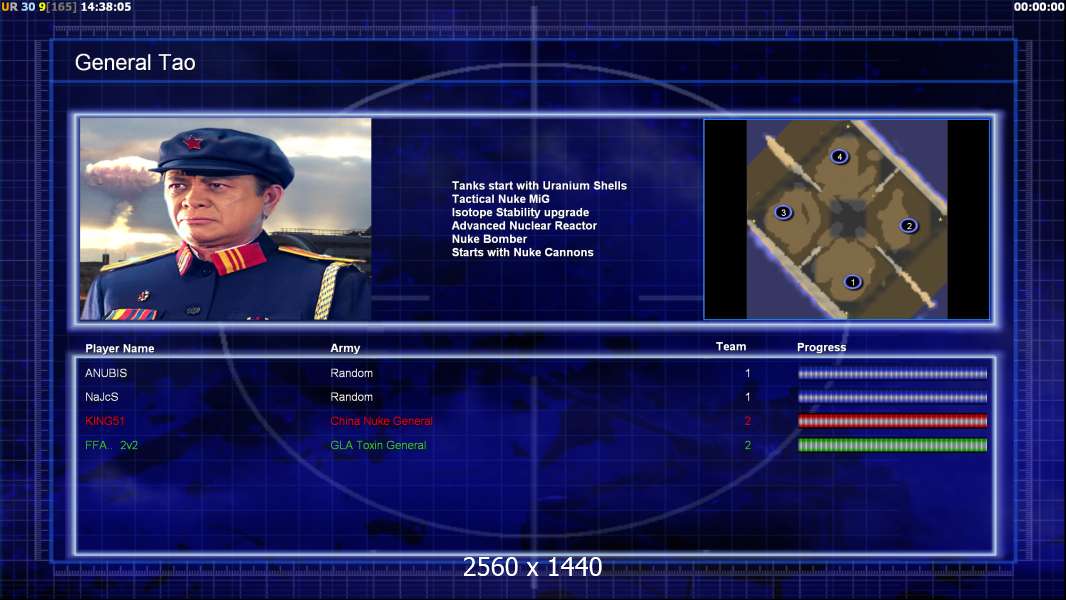Click 'Isotope Stability upgrade' text
The height and width of the screenshot is (600, 1066).
[520, 212]
